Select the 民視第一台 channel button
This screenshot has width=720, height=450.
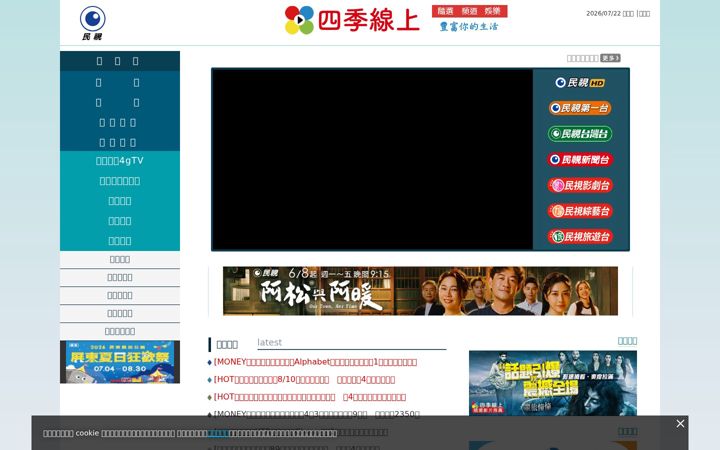click(x=580, y=108)
